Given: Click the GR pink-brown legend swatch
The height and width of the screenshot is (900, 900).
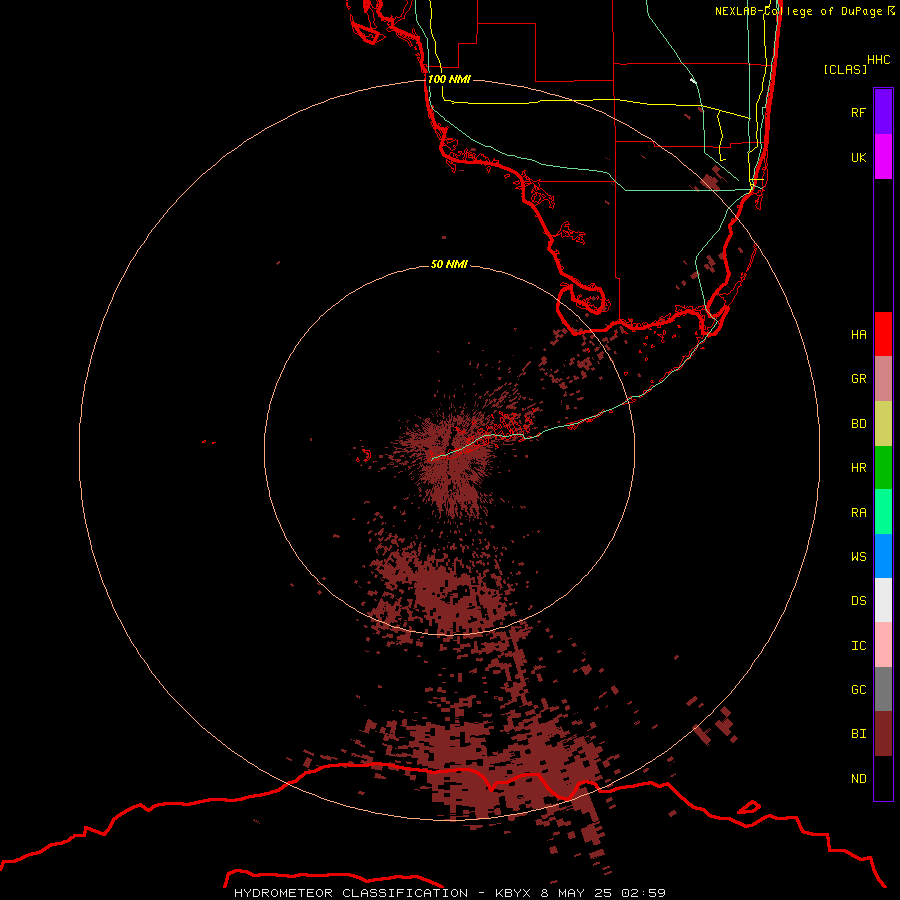Looking at the screenshot, I should (883, 379).
